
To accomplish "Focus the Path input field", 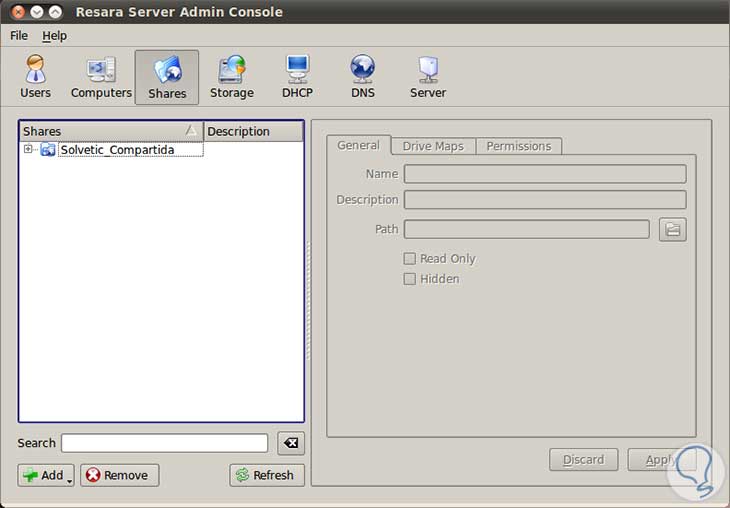I will (527, 230).
